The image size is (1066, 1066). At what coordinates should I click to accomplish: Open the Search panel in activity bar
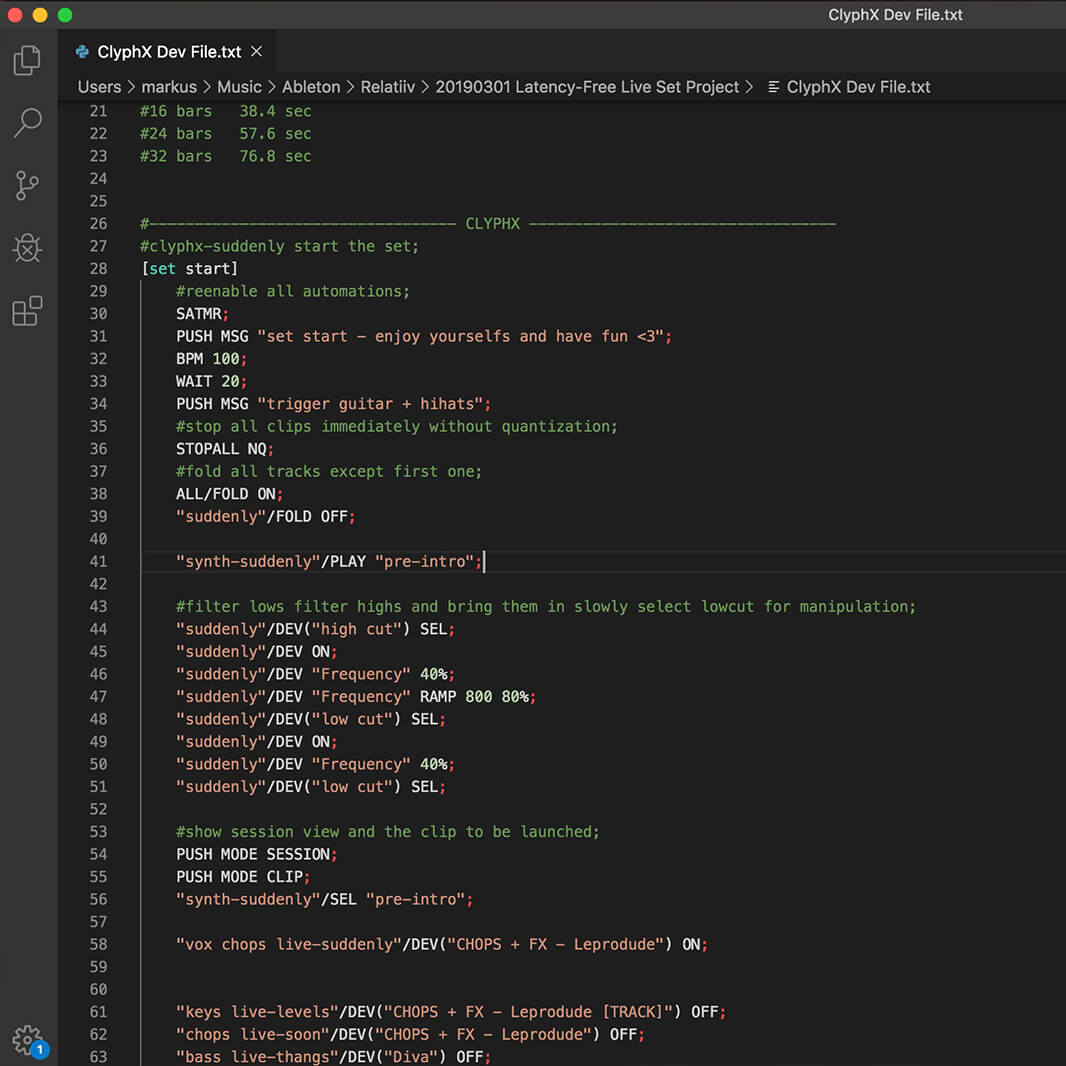click(27, 123)
